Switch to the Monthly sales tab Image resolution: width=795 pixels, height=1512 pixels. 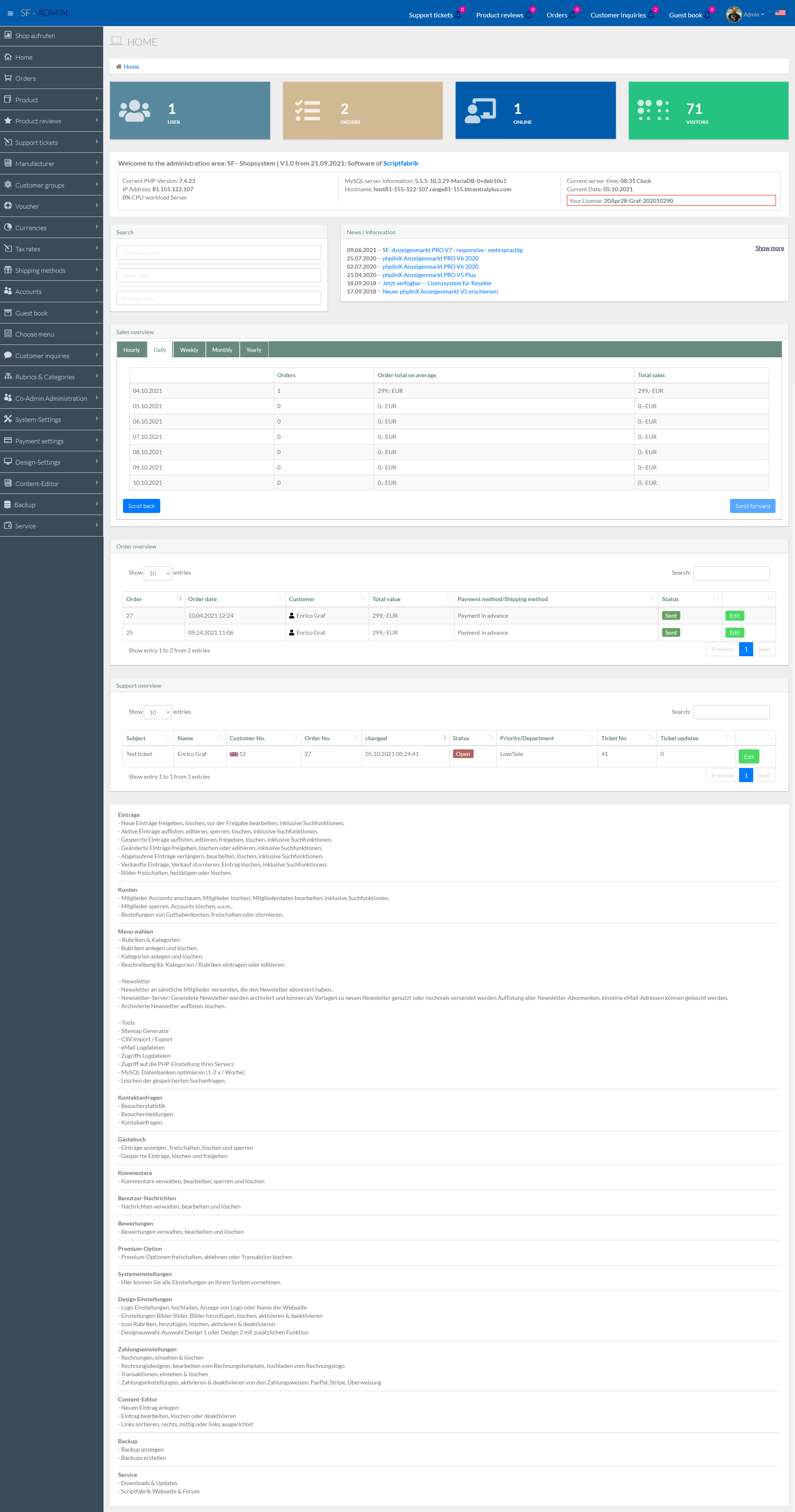coord(222,349)
